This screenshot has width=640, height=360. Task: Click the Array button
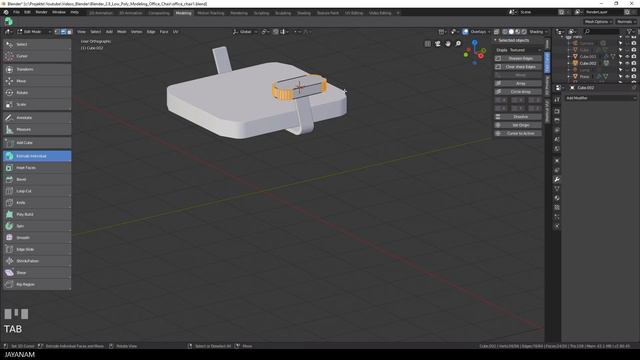tap(518, 83)
